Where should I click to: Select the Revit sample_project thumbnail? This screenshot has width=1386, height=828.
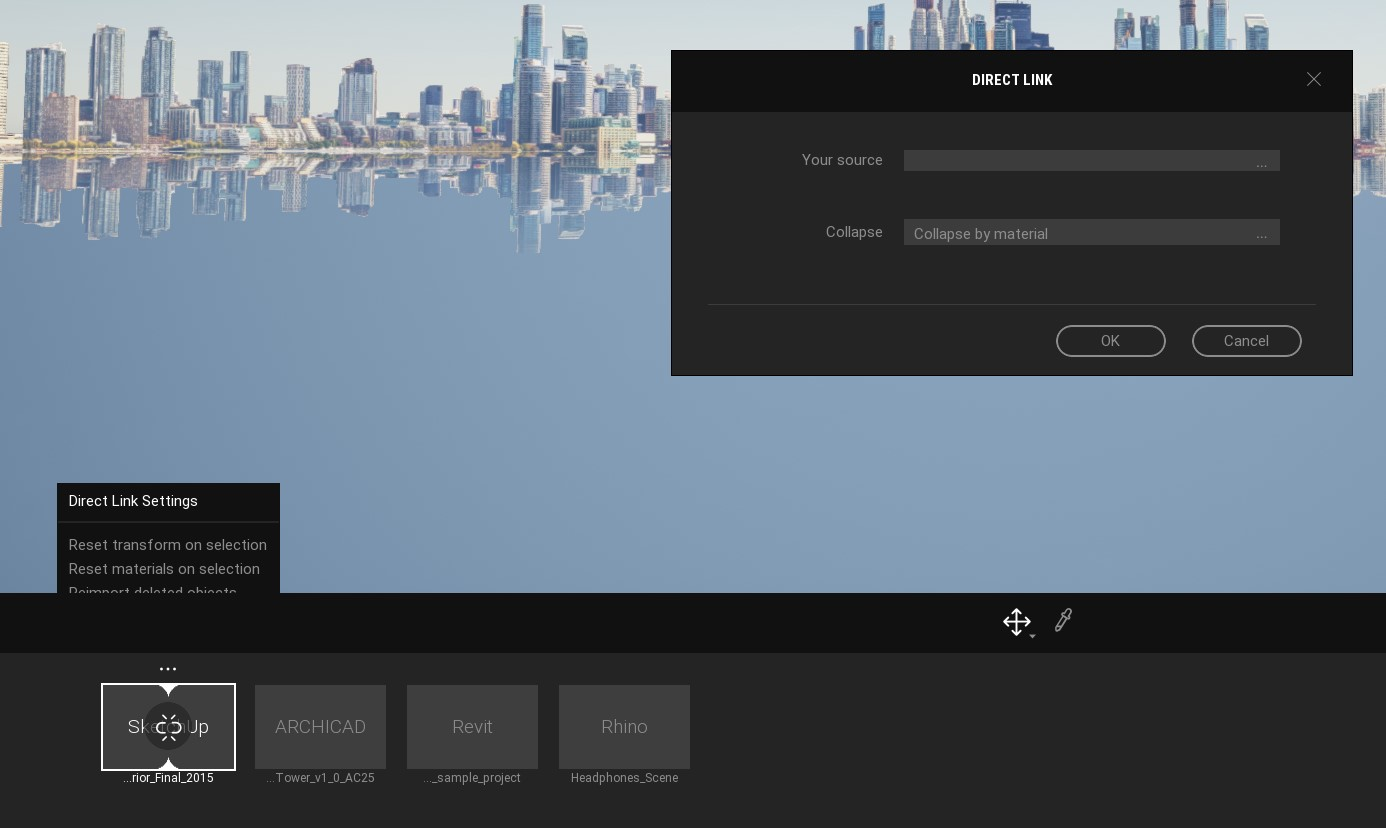click(x=472, y=727)
